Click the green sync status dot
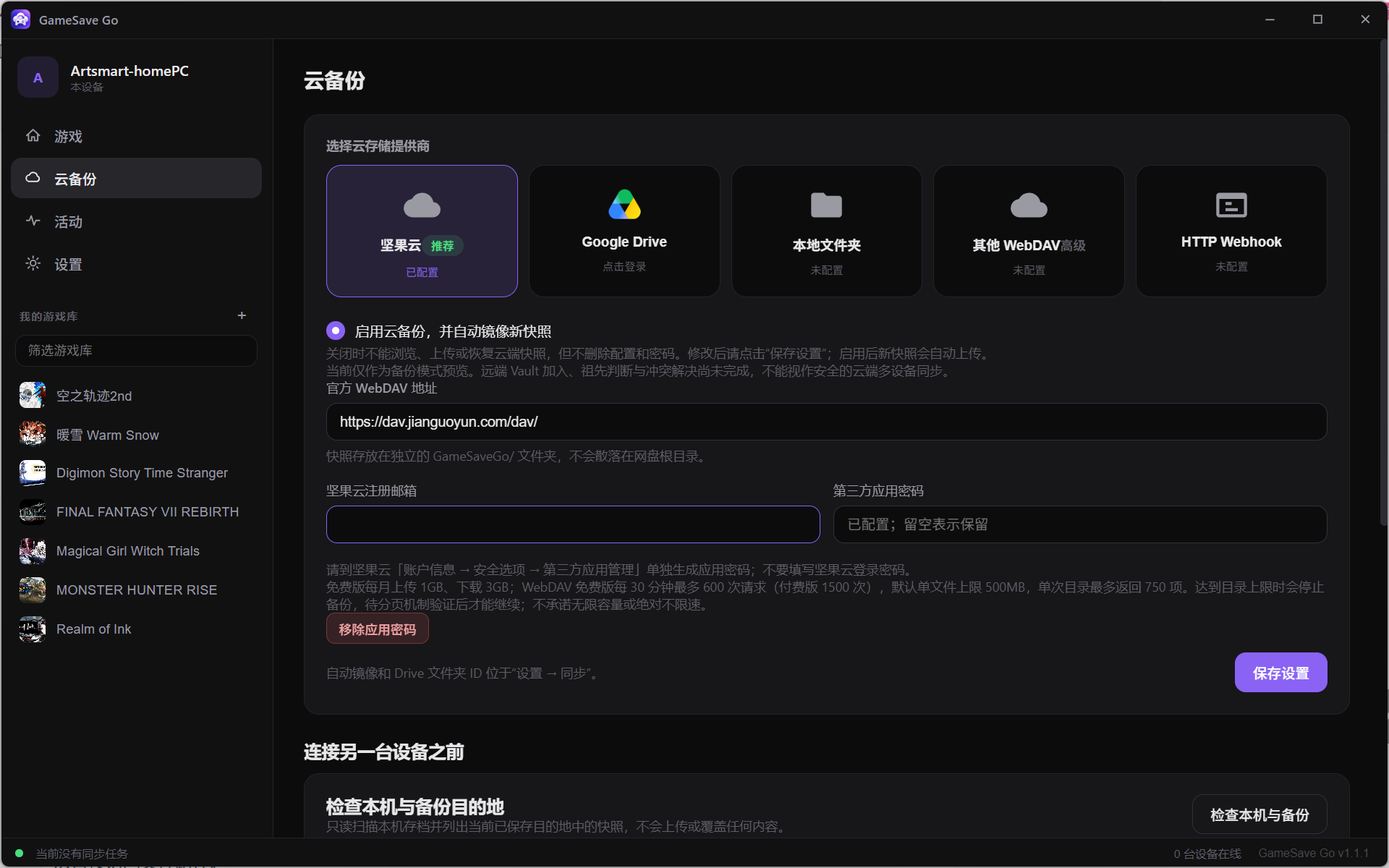1389x868 pixels. coord(20,854)
